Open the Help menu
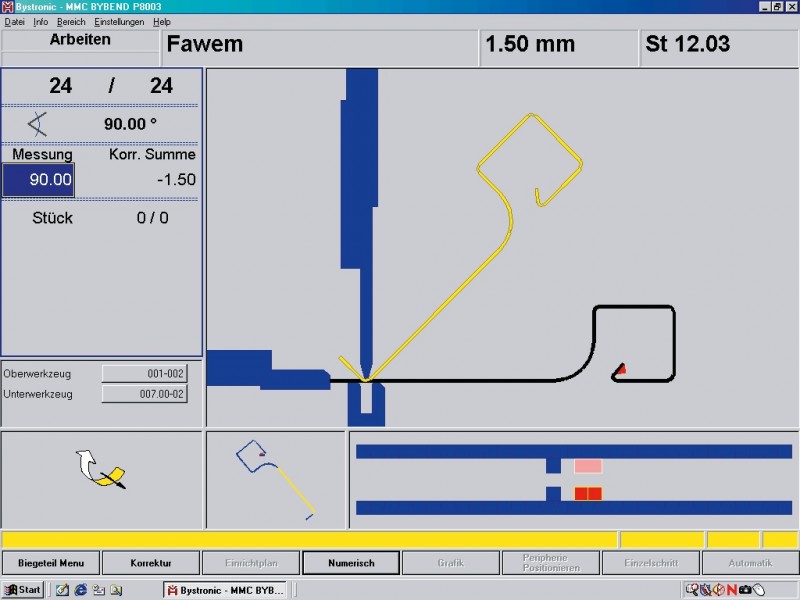 point(162,21)
